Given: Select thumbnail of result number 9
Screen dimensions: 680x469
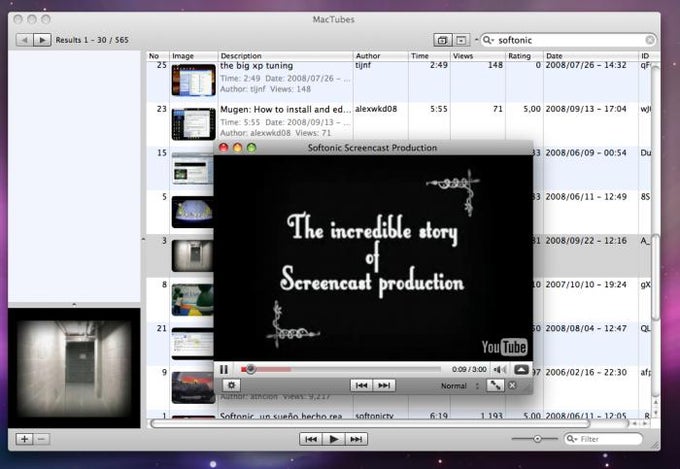Looking at the screenshot, I should pos(193,387).
